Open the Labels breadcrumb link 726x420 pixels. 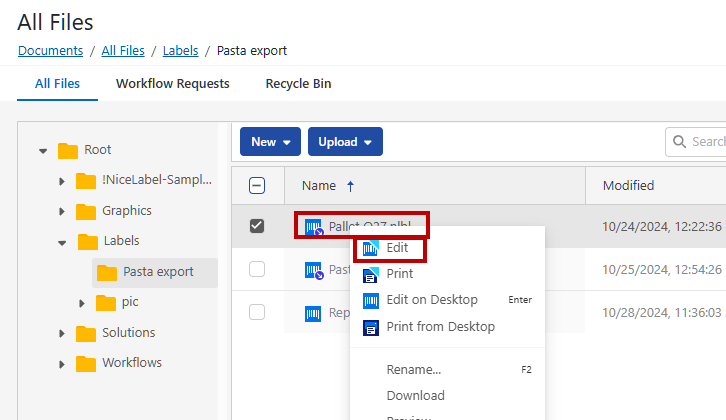181,50
